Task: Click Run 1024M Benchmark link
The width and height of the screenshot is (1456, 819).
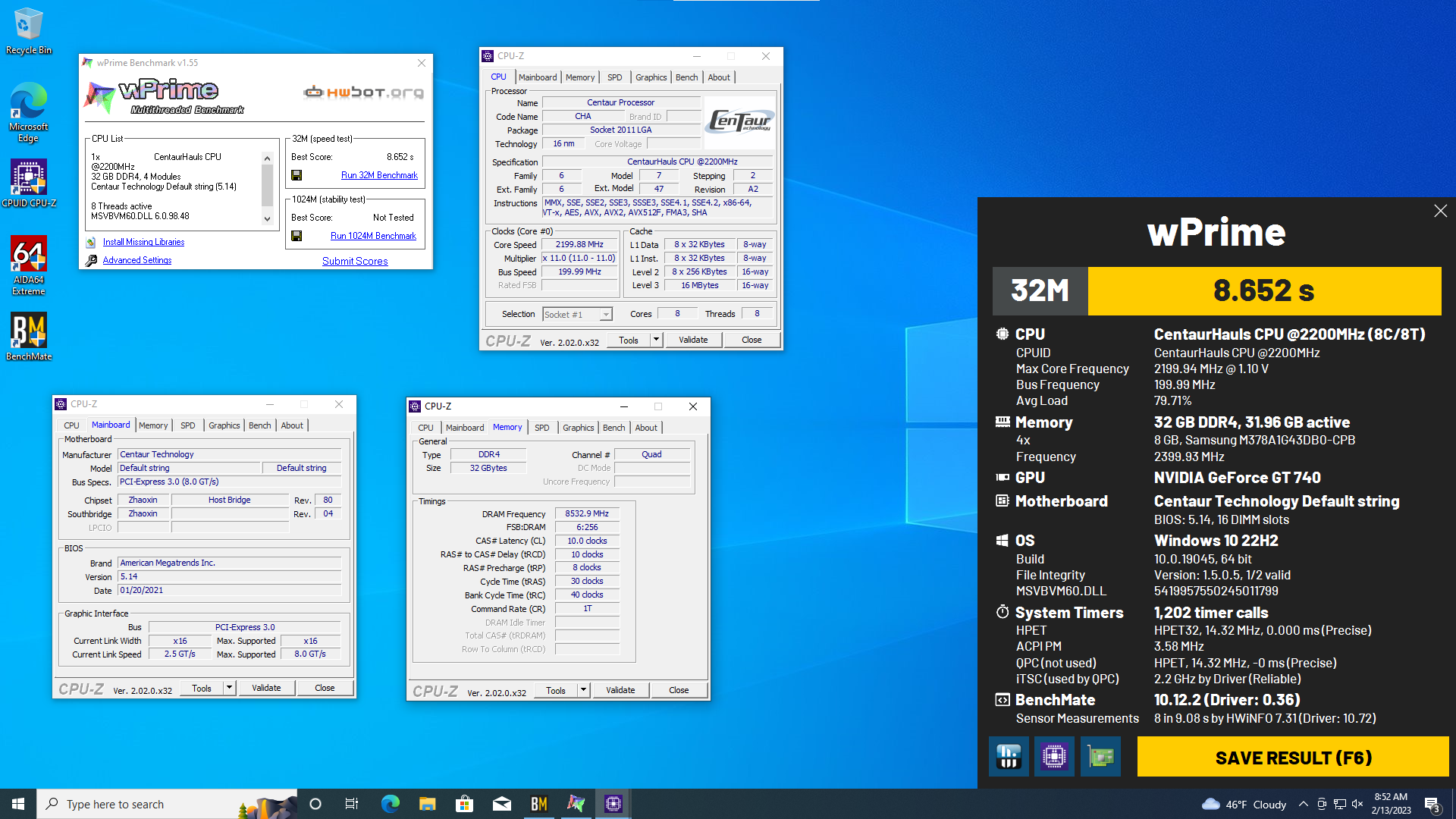Action: [373, 236]
